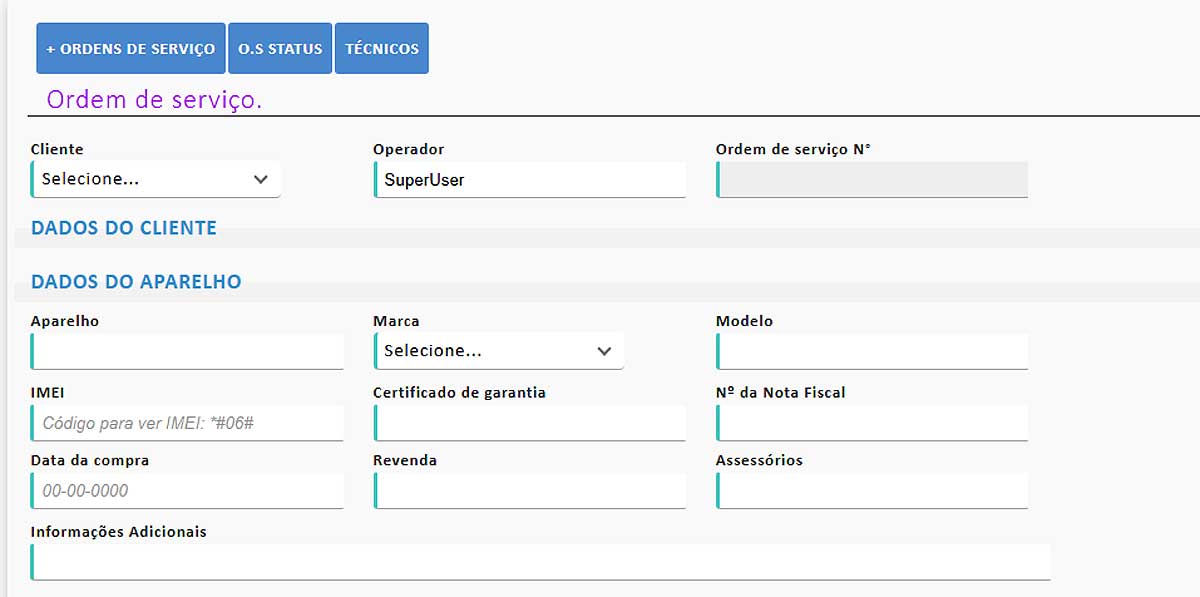This screenshot has width=1200, height=597.
Task: Click the Informações Adicionais field
Action: point(540,561)
